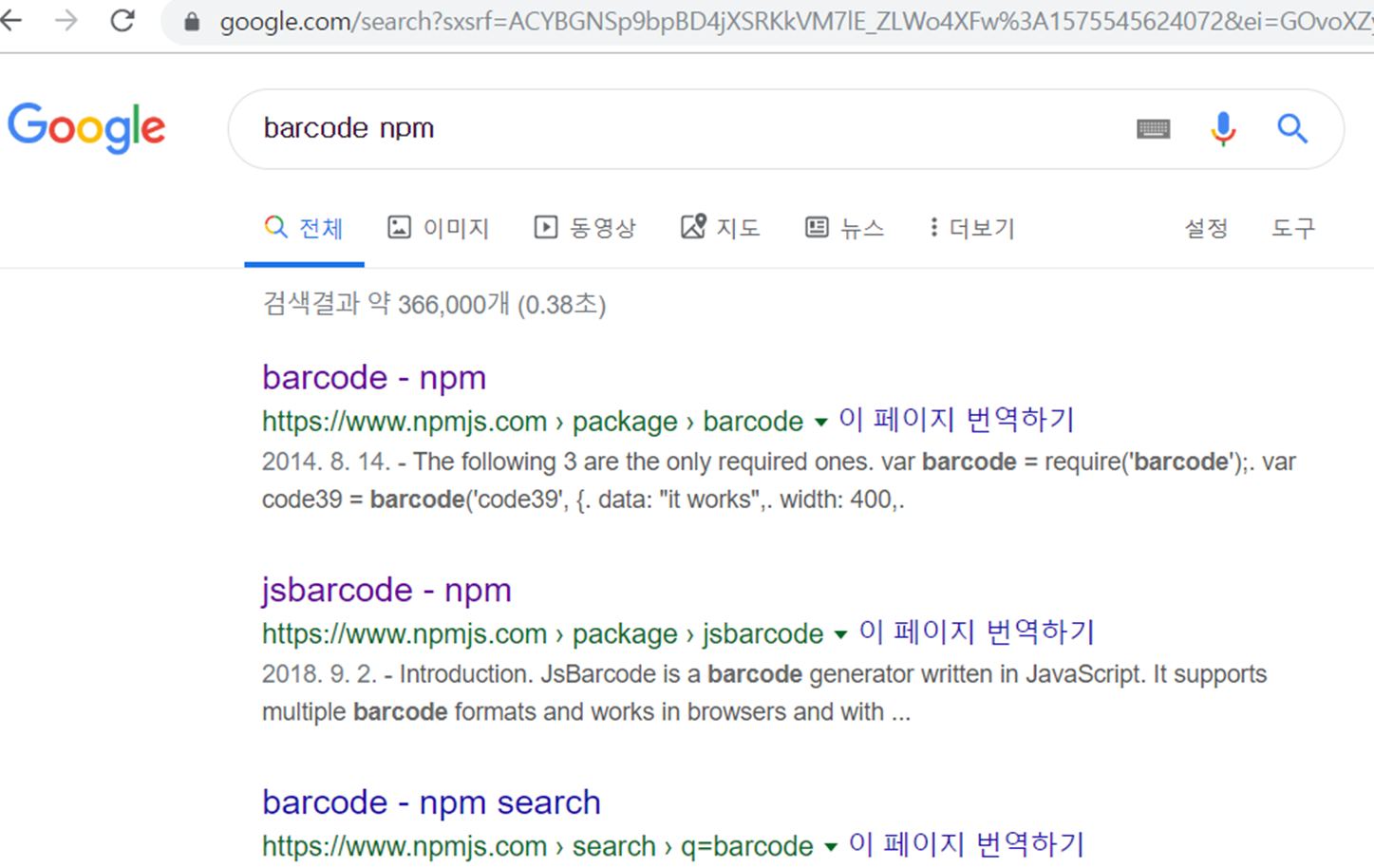Switch to the 동영상 tab
Viewport: 1374px width, 868px height.
[585, 228]
